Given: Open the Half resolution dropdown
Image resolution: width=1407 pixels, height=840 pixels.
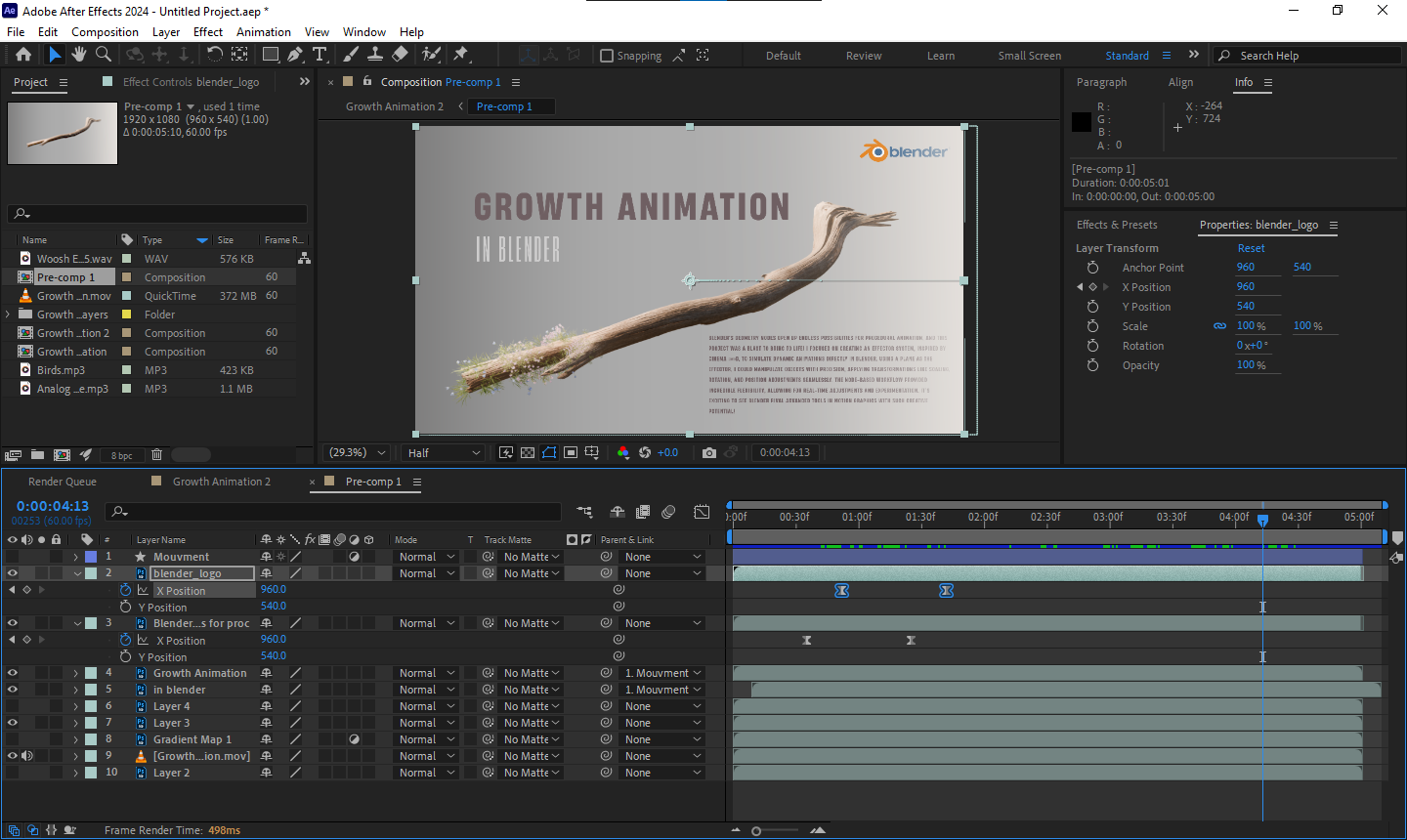Looking at the screenshot, I should tap(445, 452).
